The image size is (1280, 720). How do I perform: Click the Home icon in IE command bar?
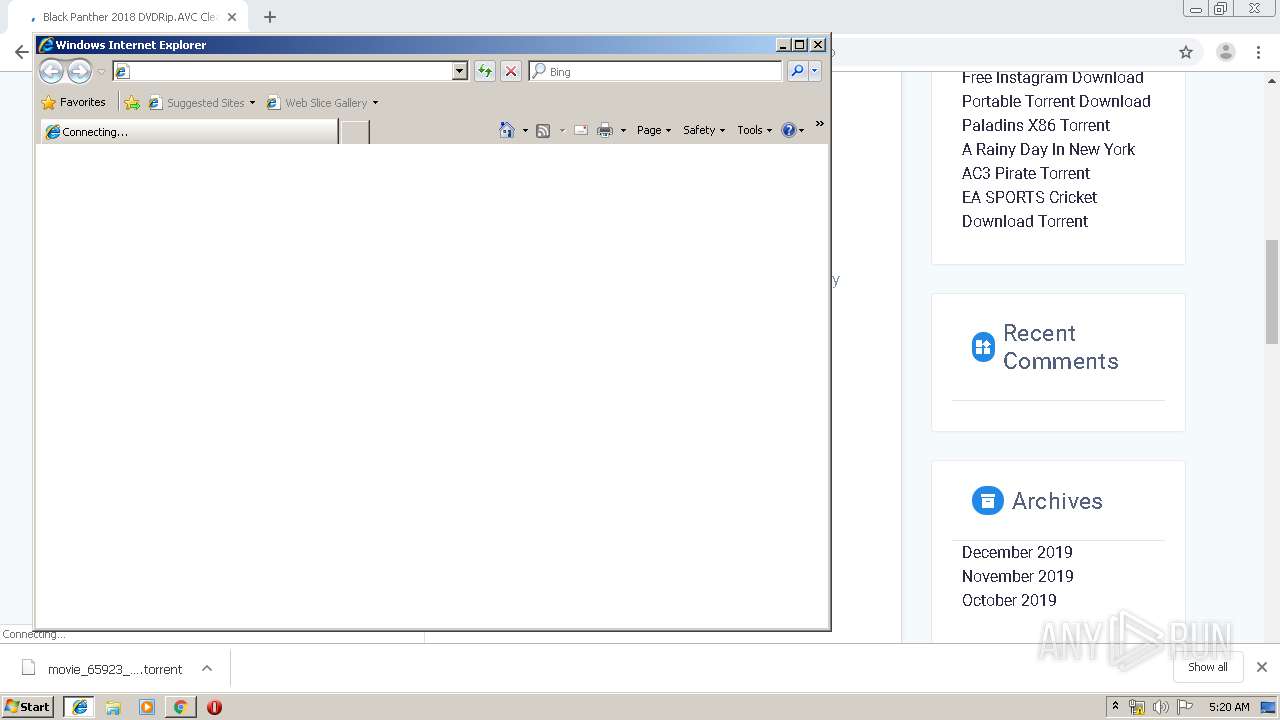click(x=507, y=130)
